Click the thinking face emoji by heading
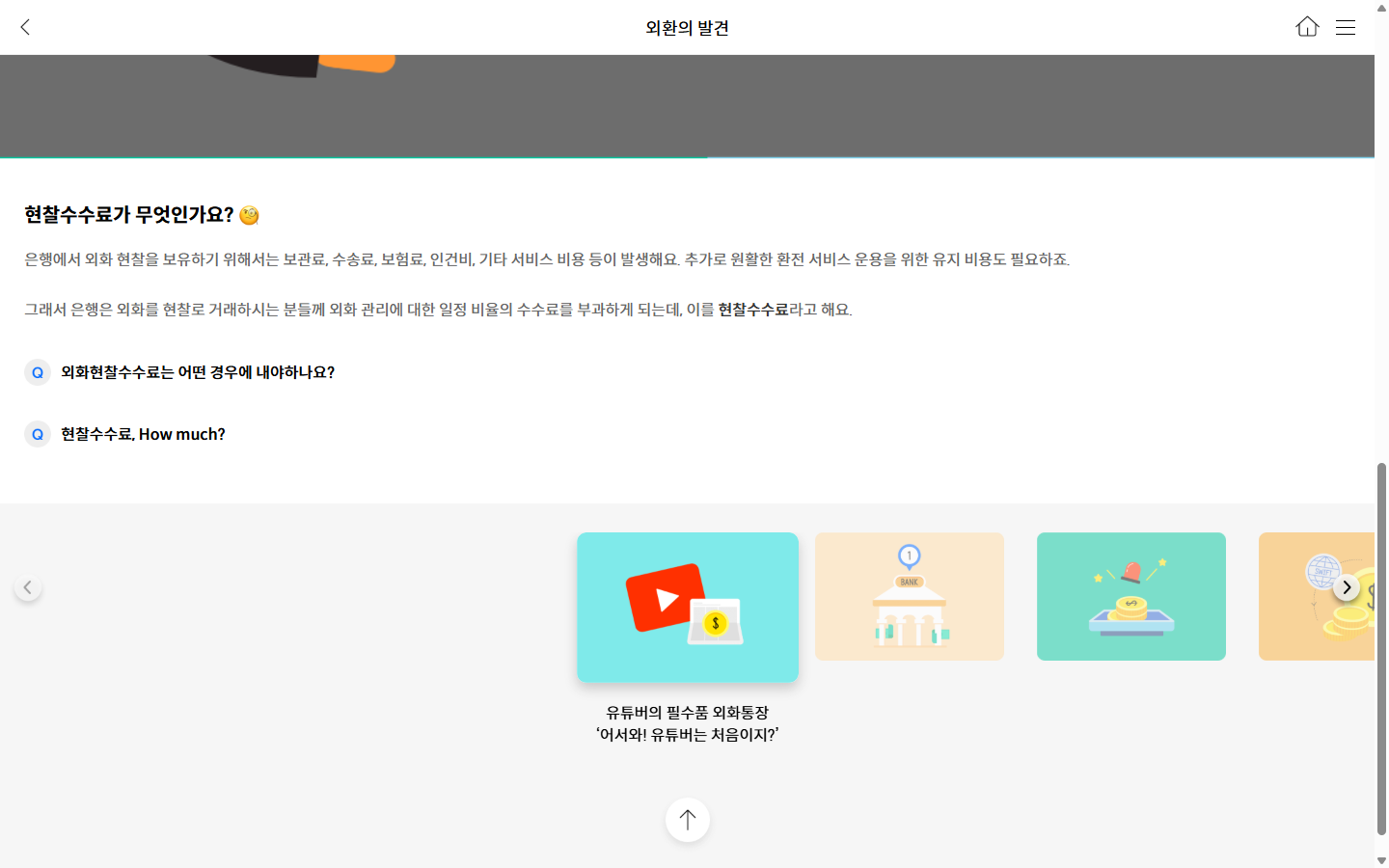 (x=249, y=215)
